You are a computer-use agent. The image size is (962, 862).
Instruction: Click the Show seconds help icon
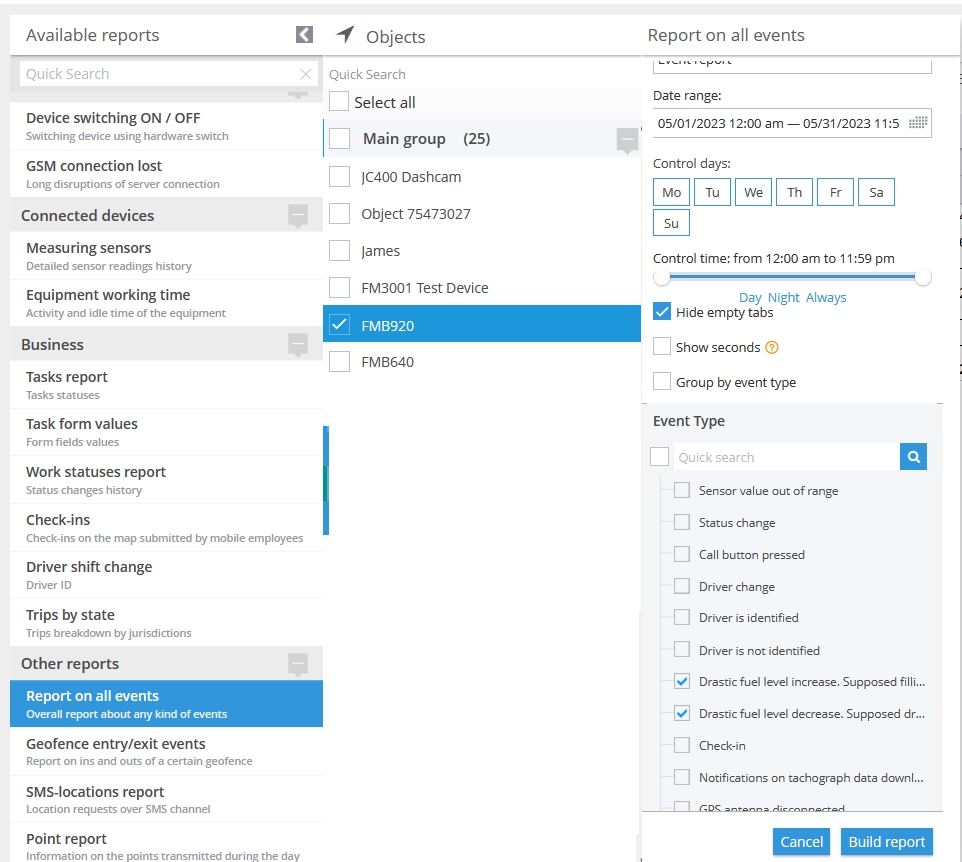[x=771, y=348]
